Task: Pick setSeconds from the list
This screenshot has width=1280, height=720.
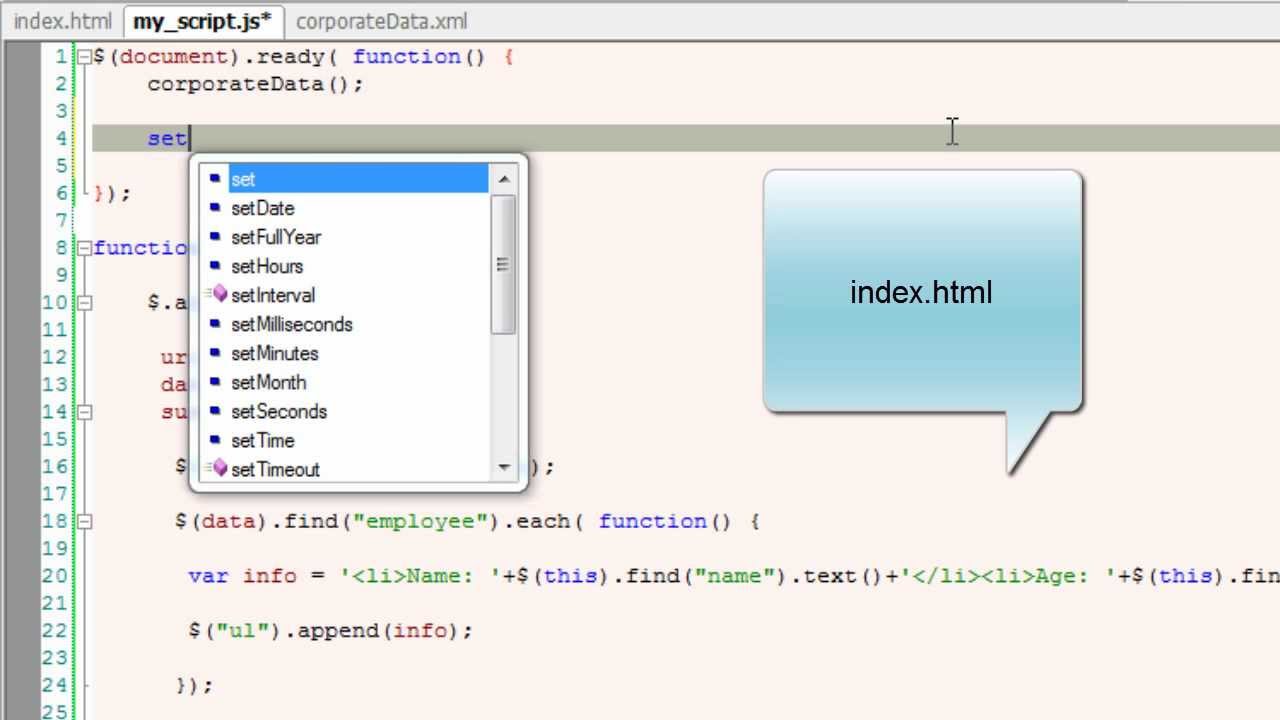Action: coord(278,411)
